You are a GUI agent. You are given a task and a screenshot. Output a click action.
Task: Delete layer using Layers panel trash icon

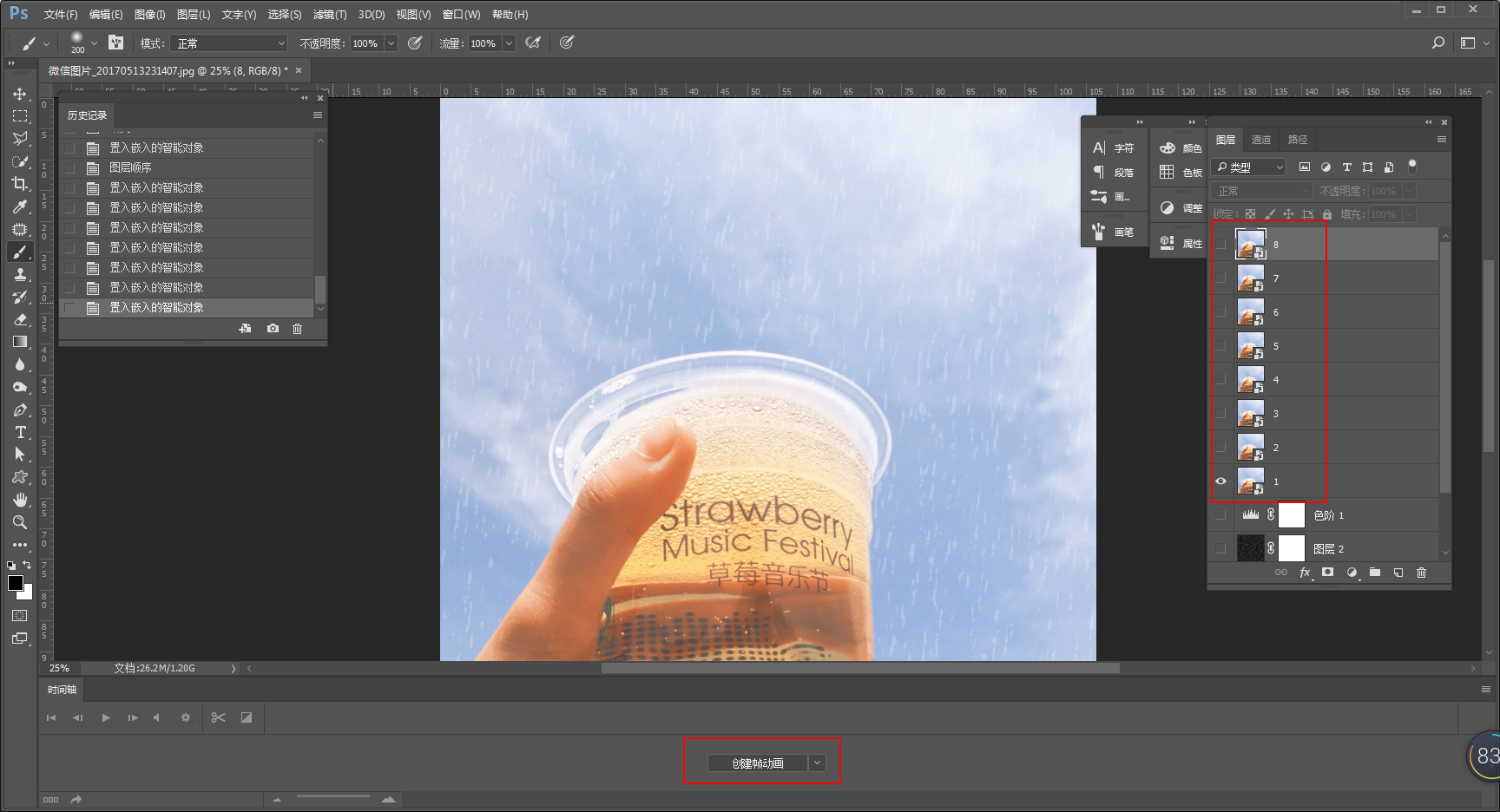tap(1421, 573)
